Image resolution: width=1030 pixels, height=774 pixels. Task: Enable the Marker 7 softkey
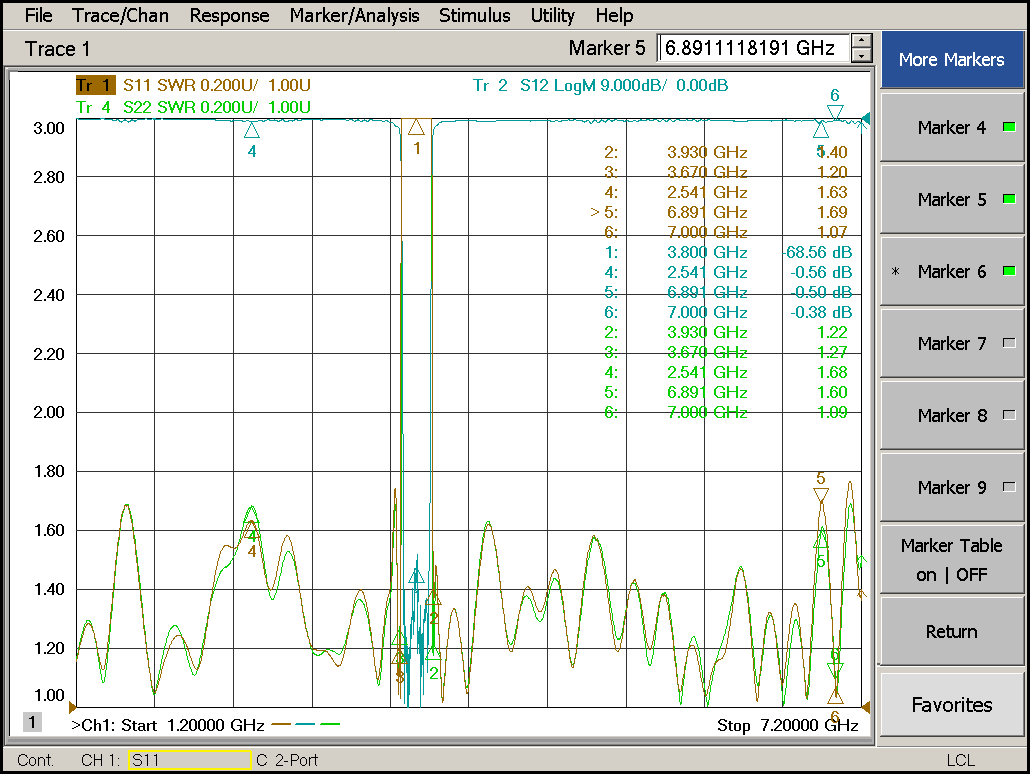[951, 344]
